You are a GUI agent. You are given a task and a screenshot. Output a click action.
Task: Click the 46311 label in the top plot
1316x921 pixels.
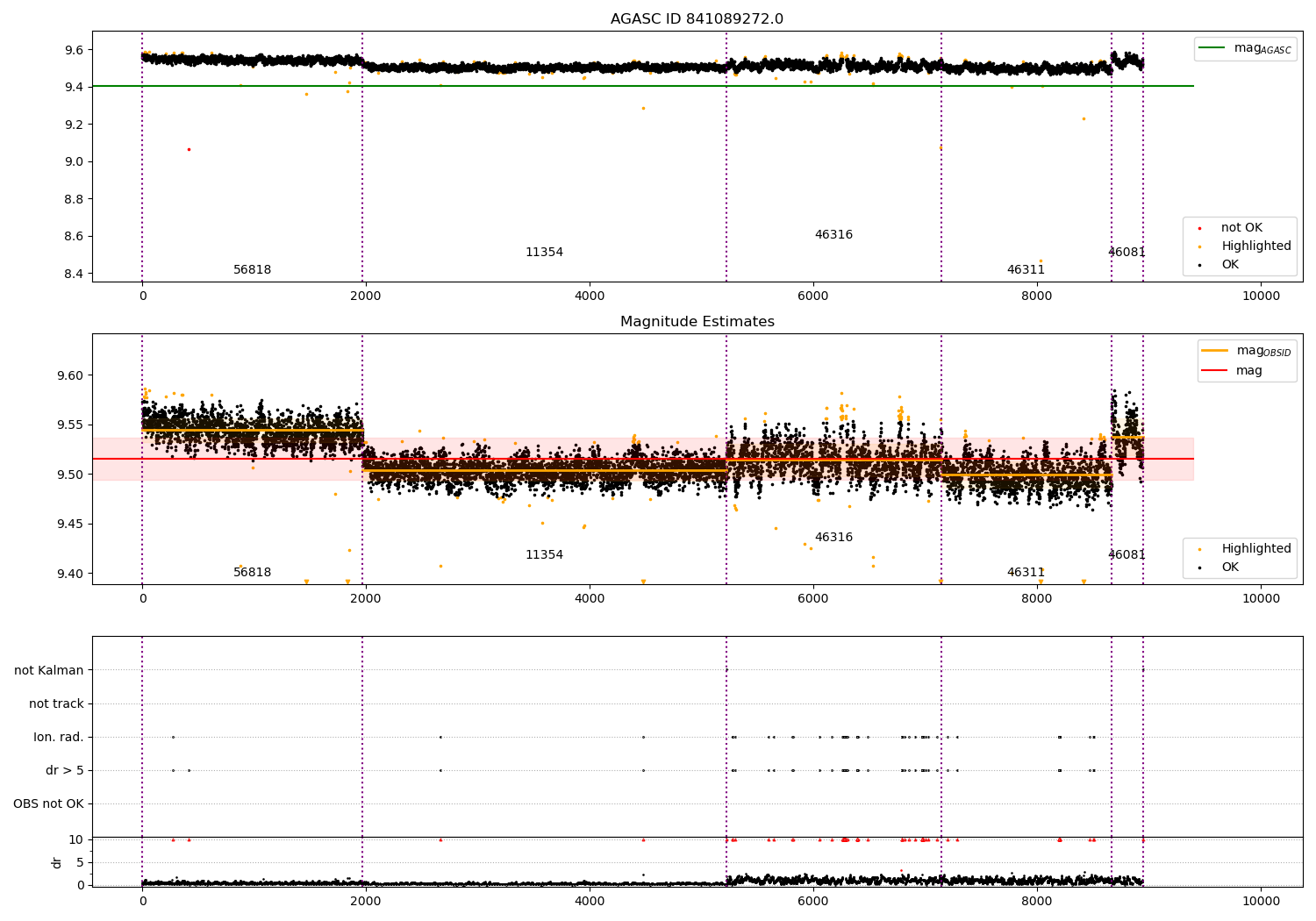click(x=1026, y=270)
